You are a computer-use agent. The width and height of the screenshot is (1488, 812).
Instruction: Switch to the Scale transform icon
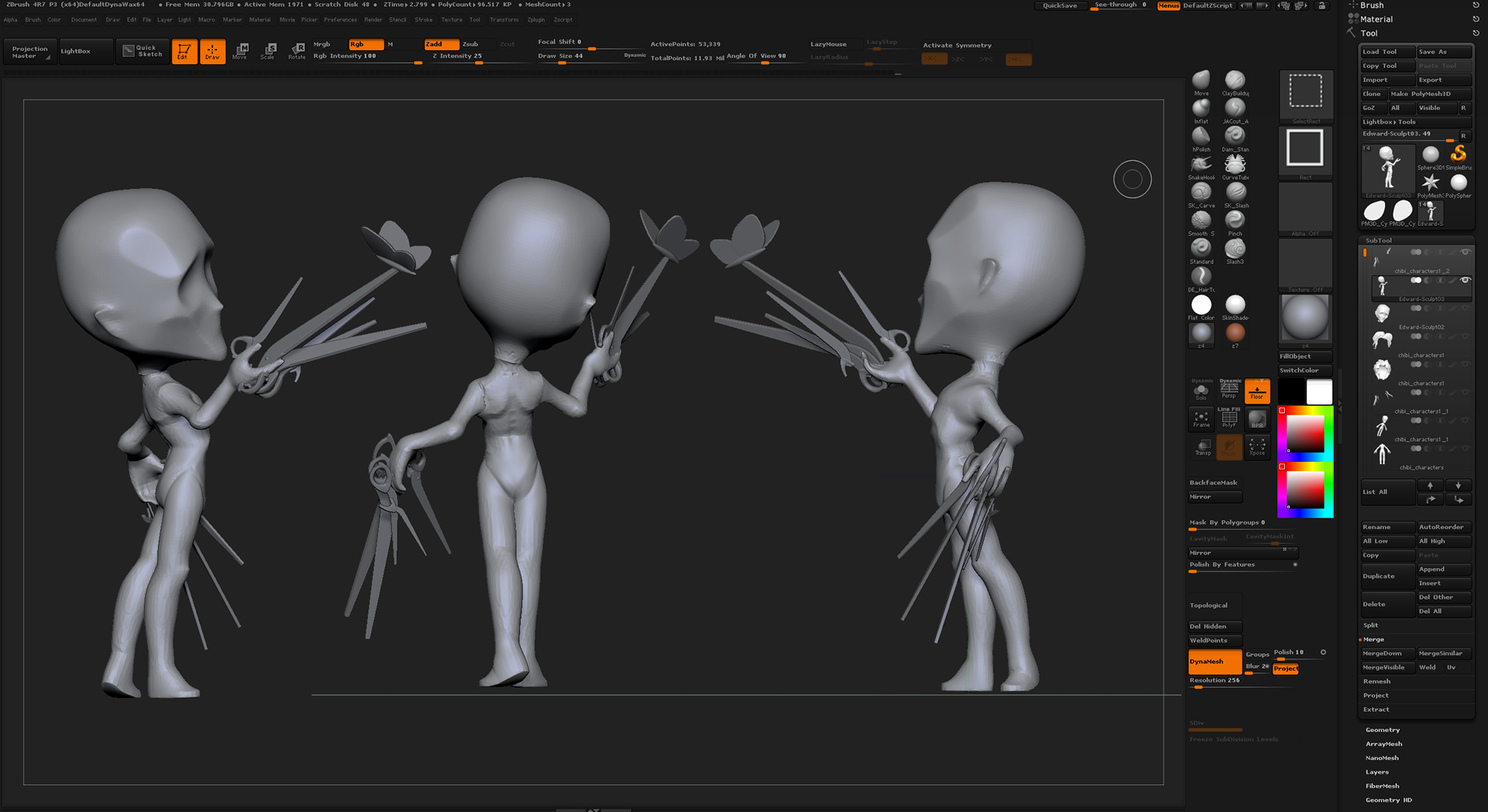pos(268,51)
